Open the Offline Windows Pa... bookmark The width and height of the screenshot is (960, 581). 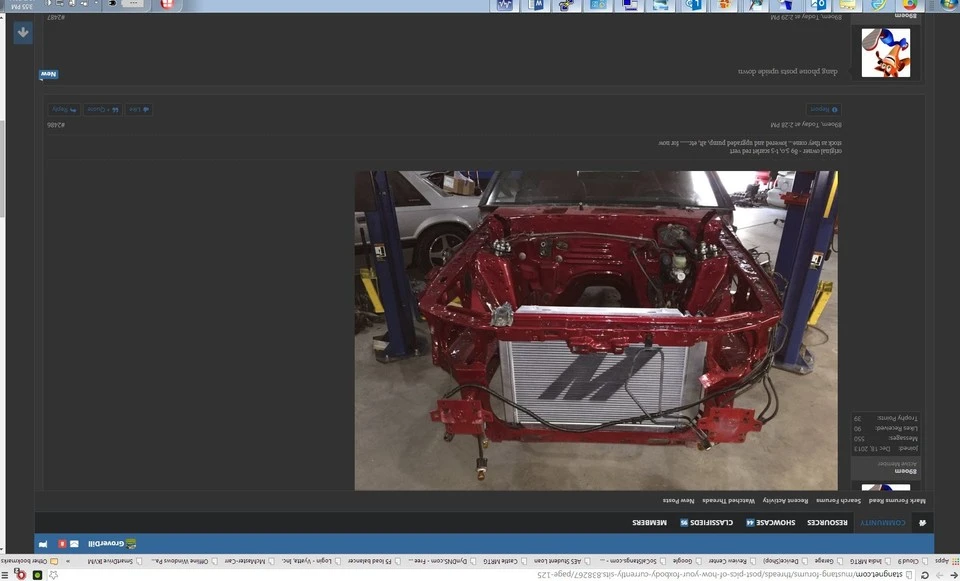pos(185,561)
